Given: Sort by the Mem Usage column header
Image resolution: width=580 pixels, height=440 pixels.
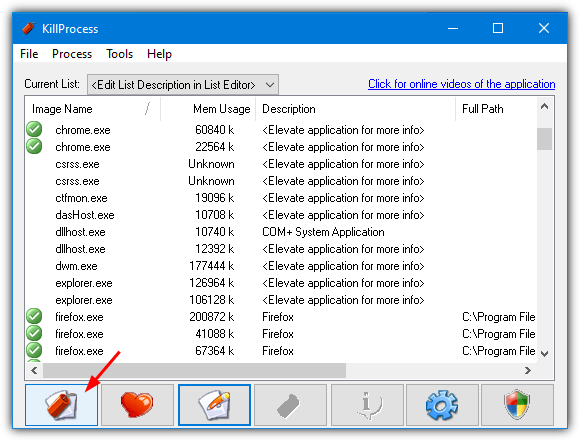Looking at the screenshot, I should 208,109.
